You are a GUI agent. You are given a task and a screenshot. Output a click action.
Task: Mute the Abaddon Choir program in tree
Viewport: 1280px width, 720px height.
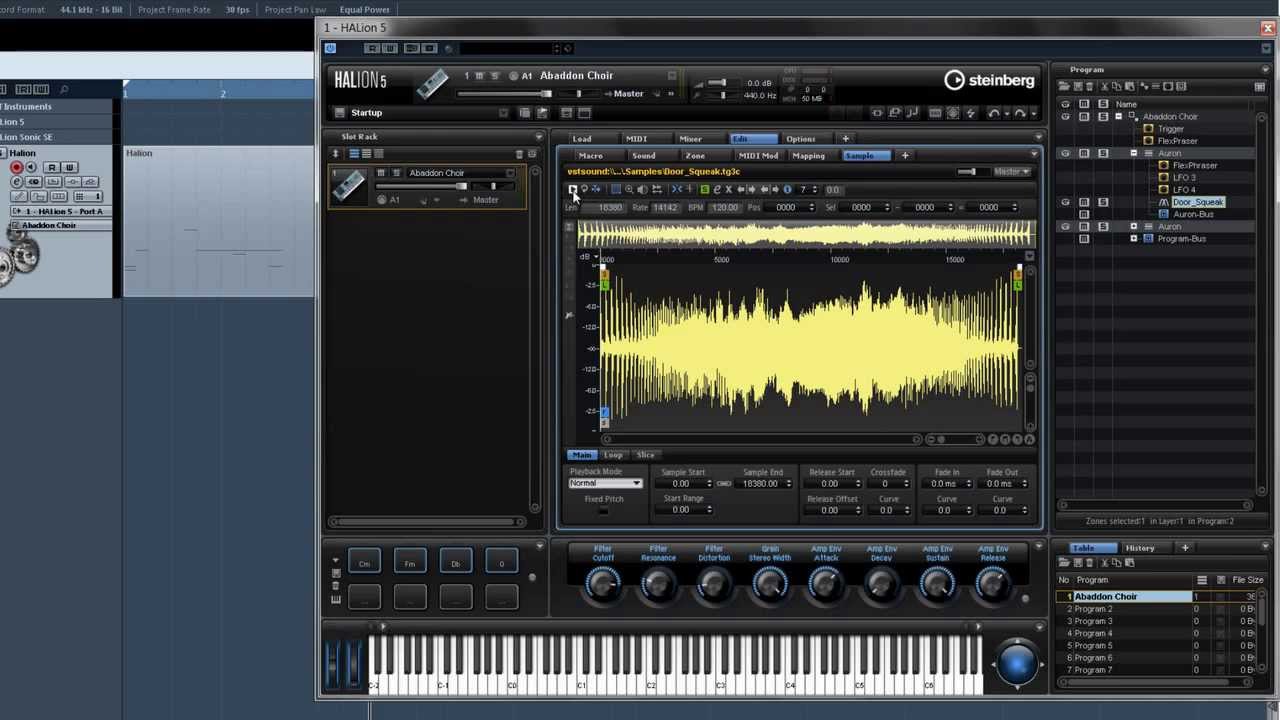(x=1084, y=117)
